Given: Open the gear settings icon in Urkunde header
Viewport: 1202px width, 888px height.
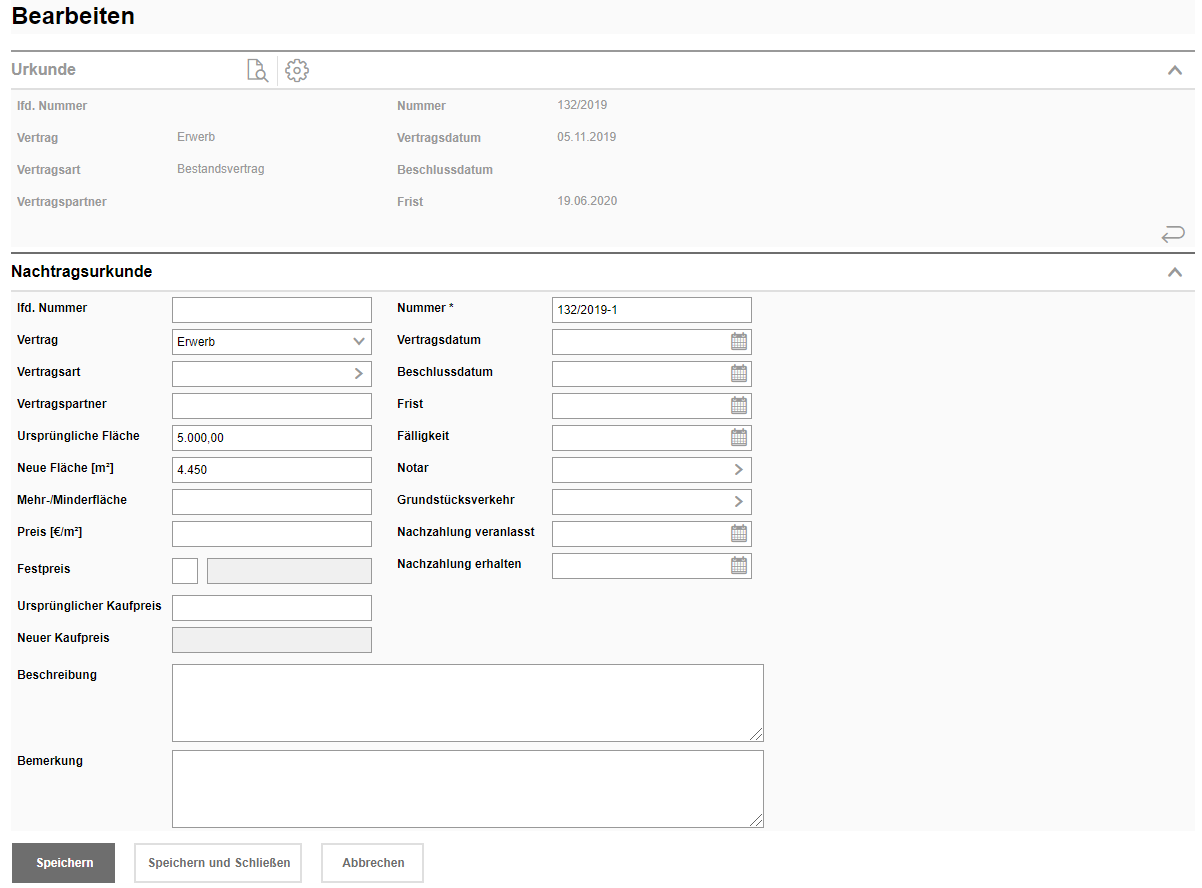Looking at the screenshot, I should pos(297,70).
